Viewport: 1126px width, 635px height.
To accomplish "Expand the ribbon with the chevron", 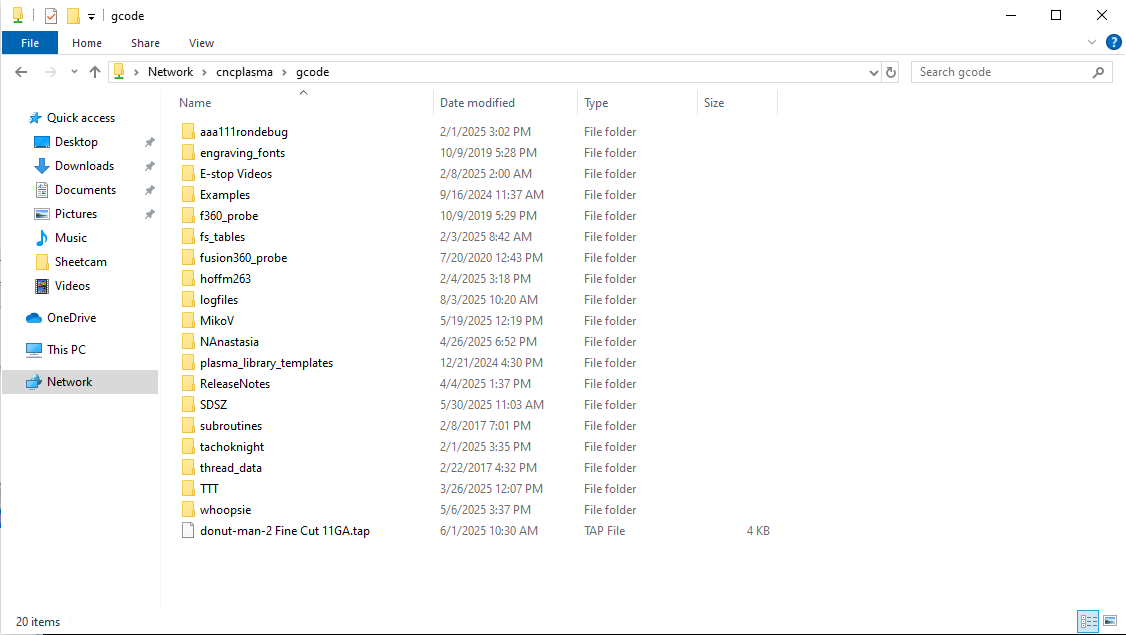I will pos(1092,43).
